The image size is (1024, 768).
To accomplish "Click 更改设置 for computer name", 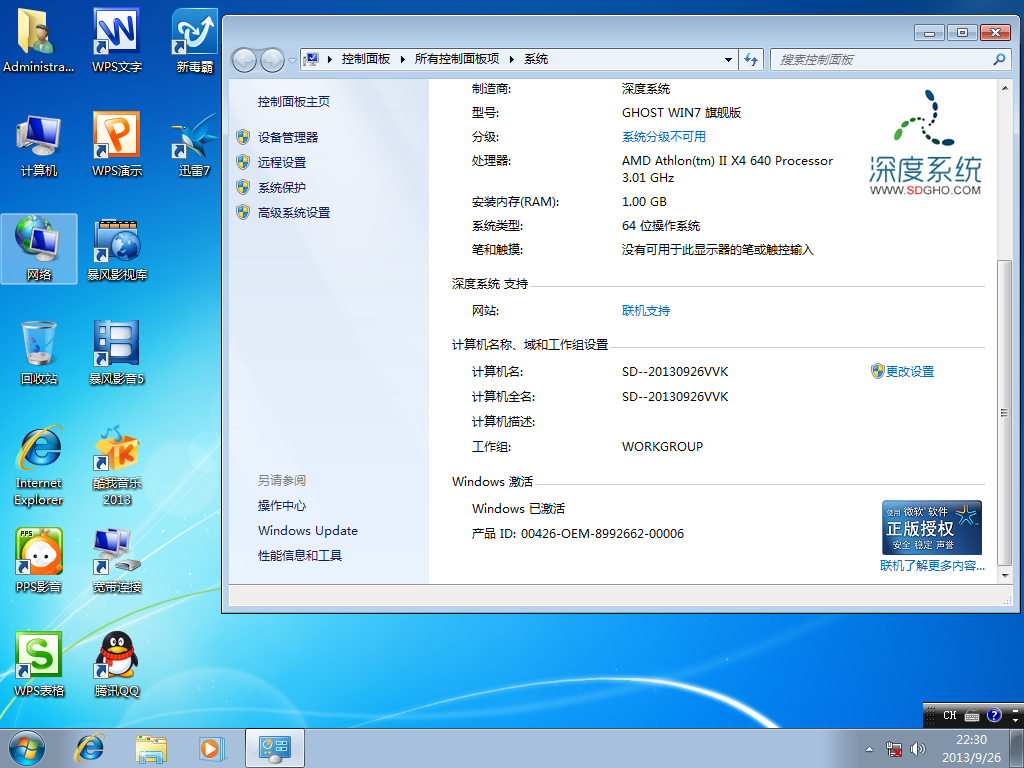I will click(910, 372).
